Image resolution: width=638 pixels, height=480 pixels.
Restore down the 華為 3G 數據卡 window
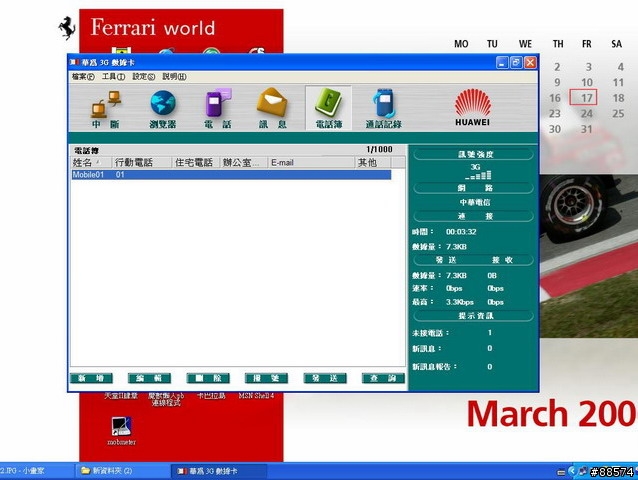pos(516,63)
